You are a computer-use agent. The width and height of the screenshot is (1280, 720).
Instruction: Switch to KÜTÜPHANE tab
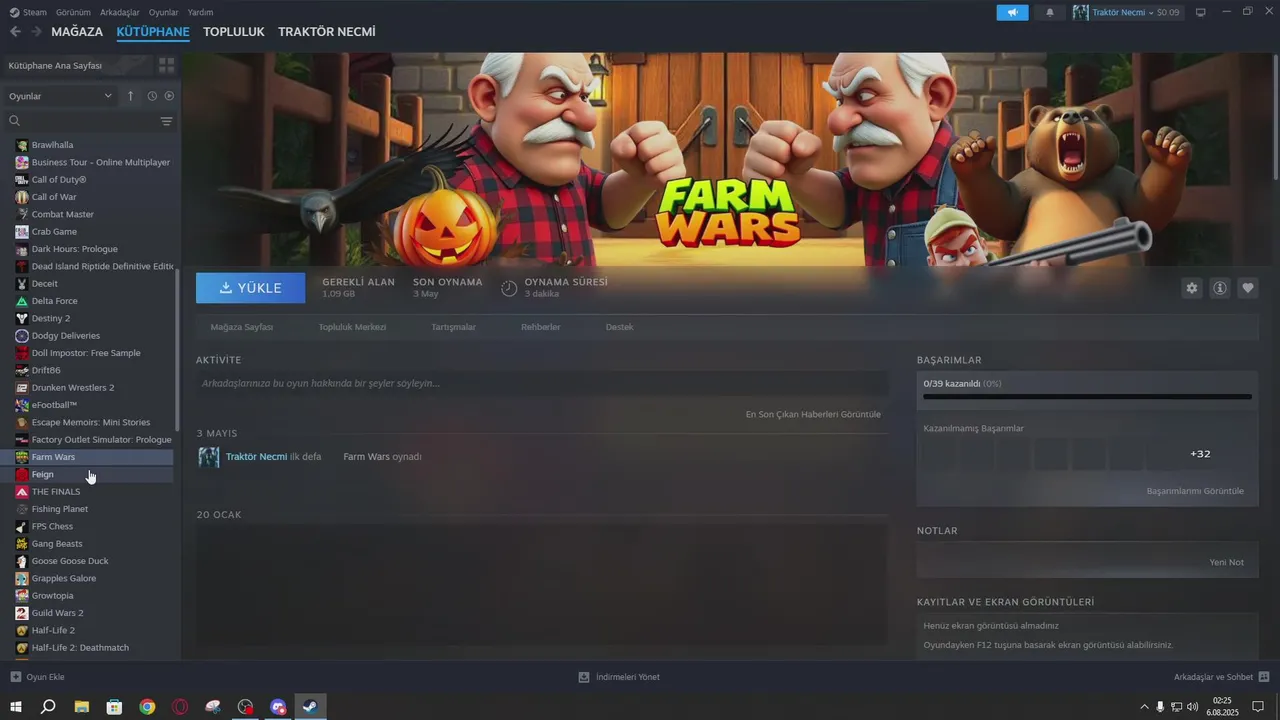(153, 32)
